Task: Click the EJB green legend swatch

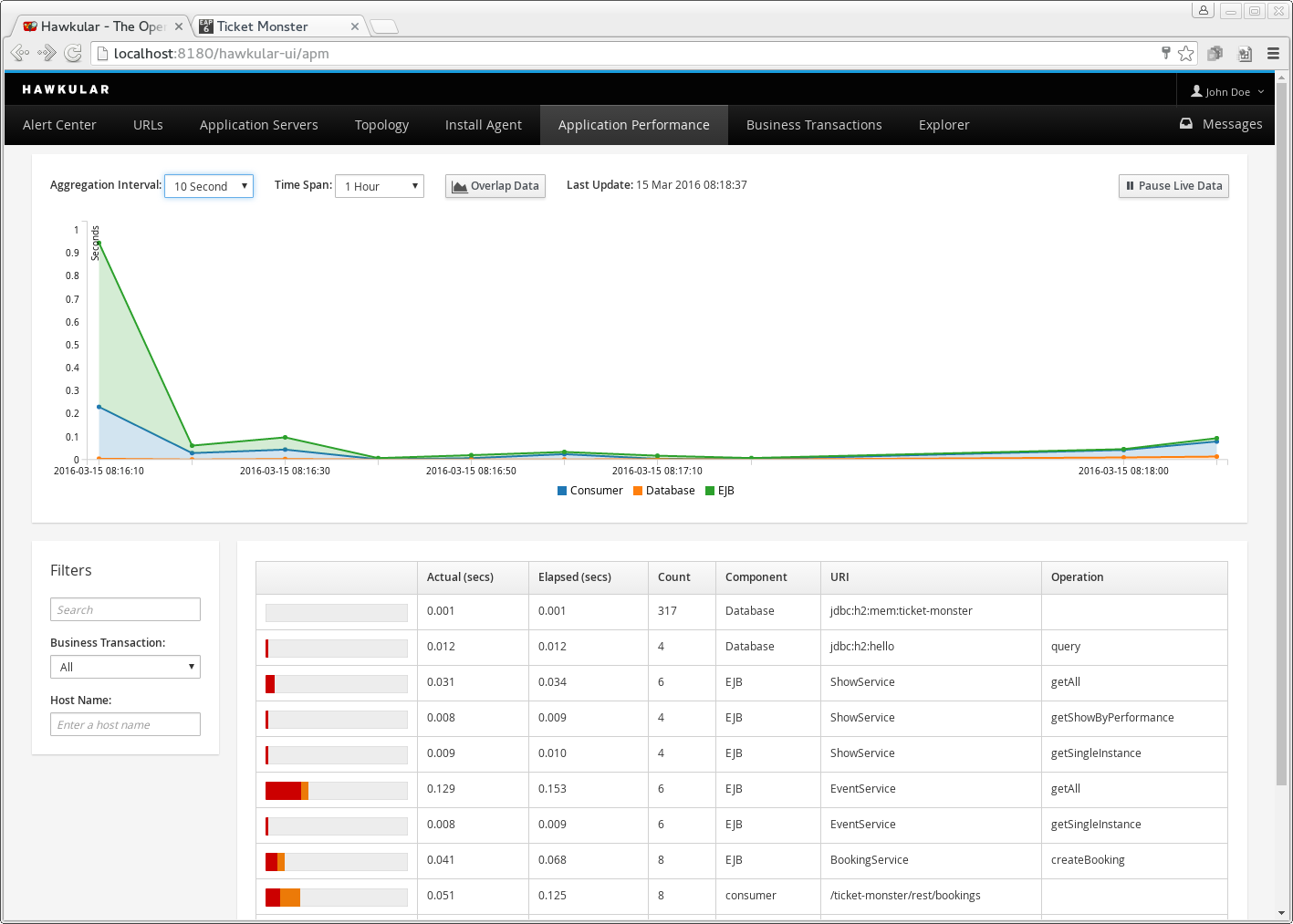Action: pos(710,491)
